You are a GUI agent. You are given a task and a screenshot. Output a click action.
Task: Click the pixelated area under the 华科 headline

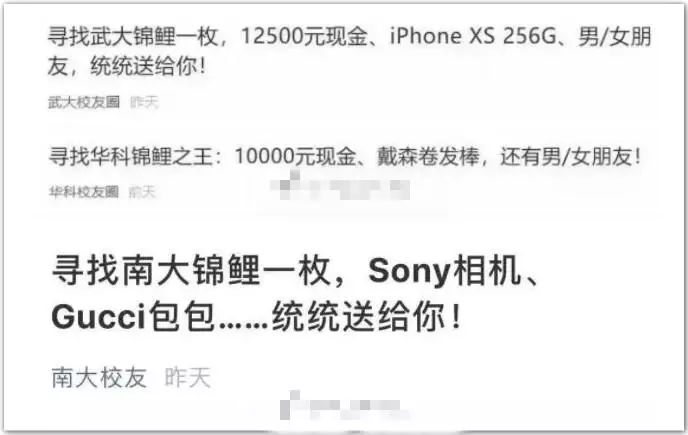click(x=340, y=186)
